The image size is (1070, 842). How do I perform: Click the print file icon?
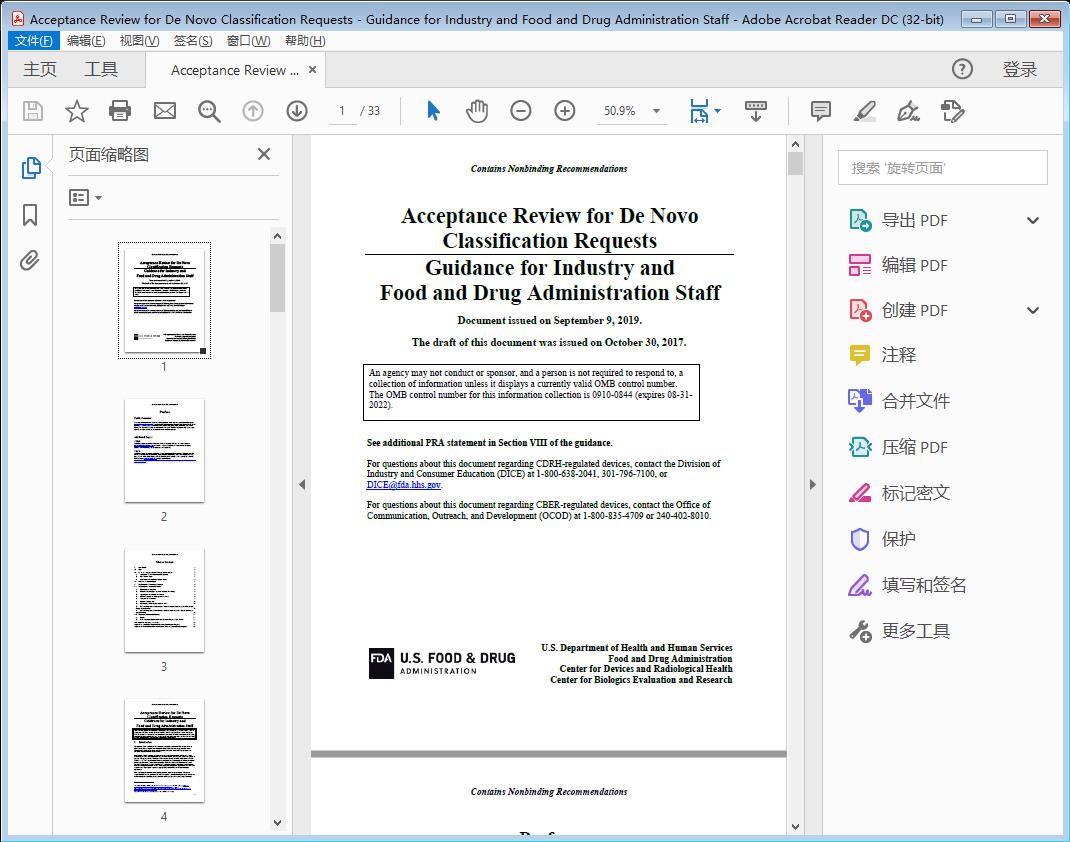tap(121, 111)
